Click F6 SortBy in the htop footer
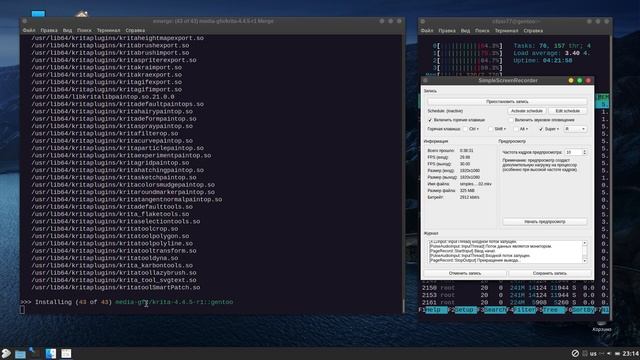The height and width of the screenshot is (360, 640). [x=580, y=310]
